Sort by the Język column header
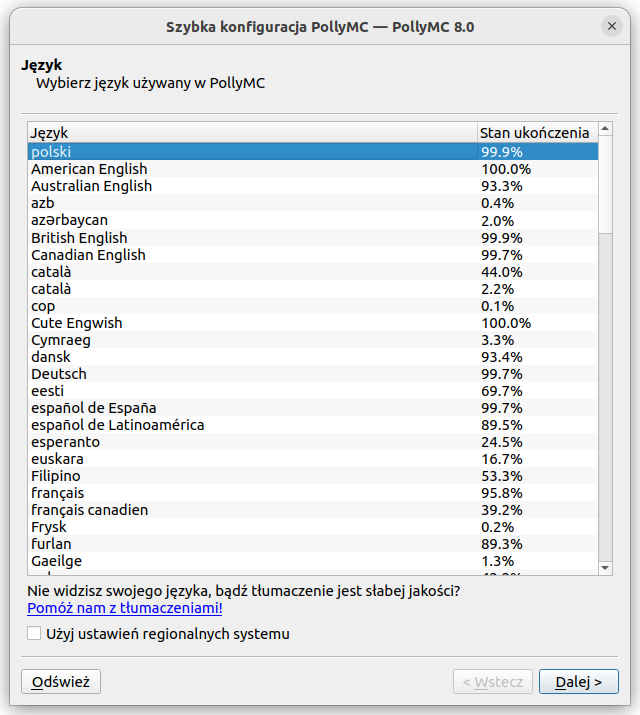Screen dimensions: 640x715 coord(252,132)
